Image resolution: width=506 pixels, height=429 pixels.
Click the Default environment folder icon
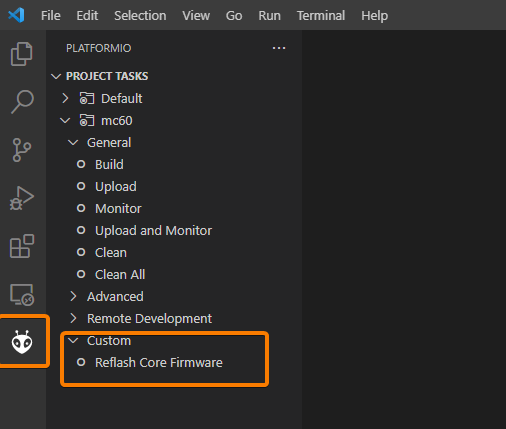coord(87,99)
